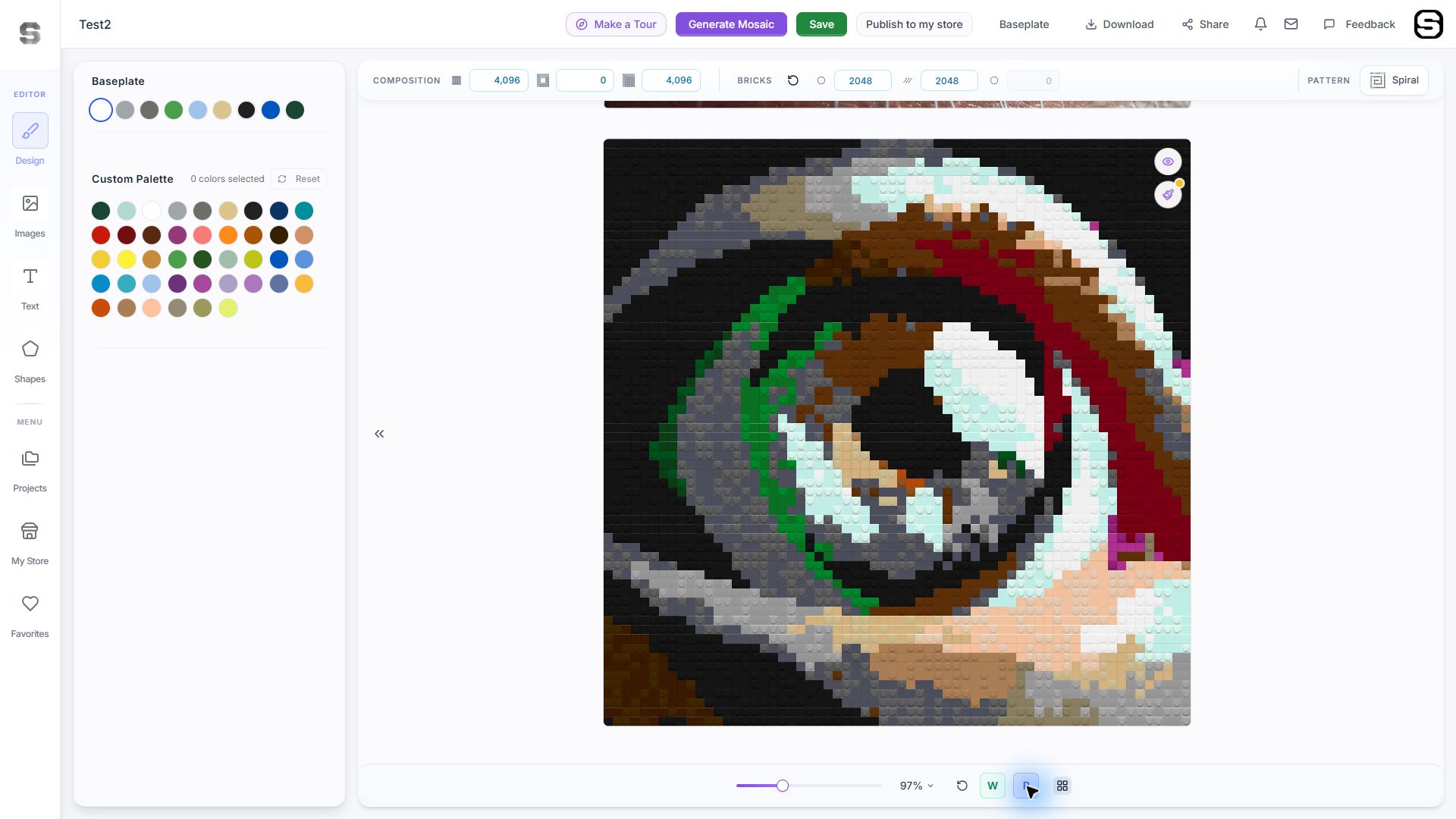The height and width of the screenshot is (819, 1456).
Task: Click the notifications bell icon
Action: point(1260,24)
